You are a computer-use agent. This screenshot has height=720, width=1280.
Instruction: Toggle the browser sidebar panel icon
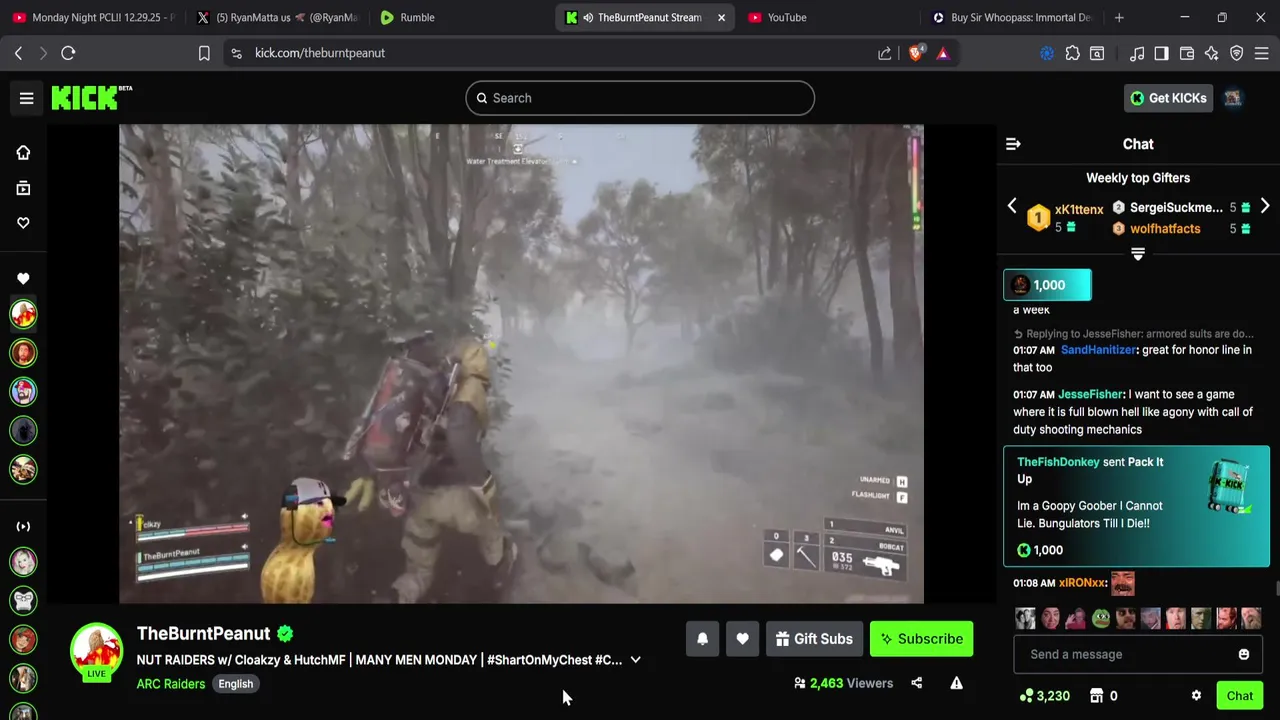coord(1161,53)
